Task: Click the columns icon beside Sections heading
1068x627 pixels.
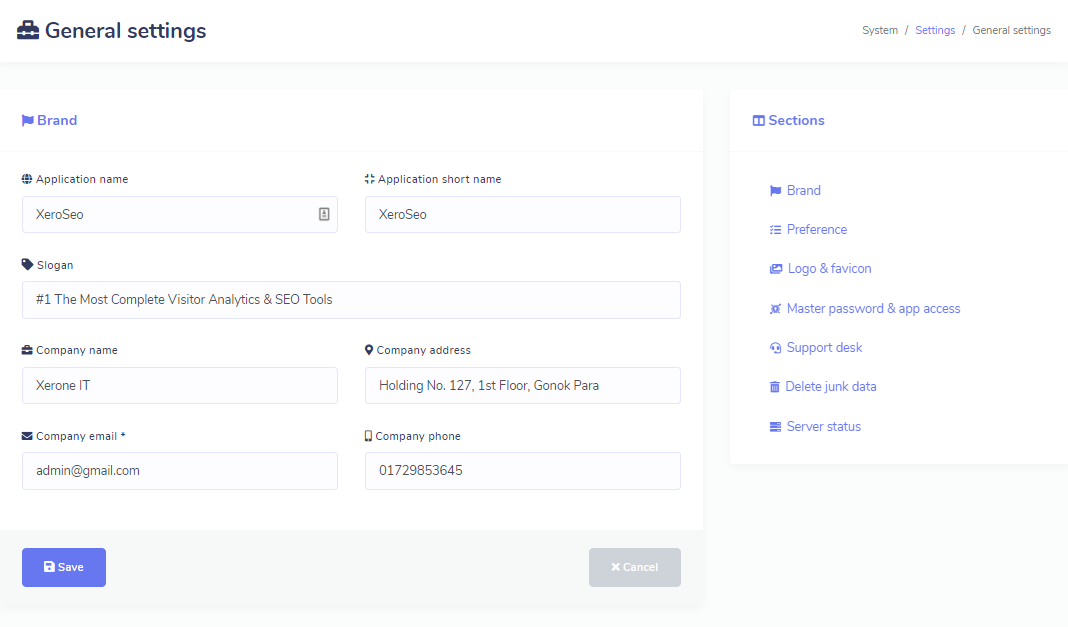Action: (x=758, y=121)
